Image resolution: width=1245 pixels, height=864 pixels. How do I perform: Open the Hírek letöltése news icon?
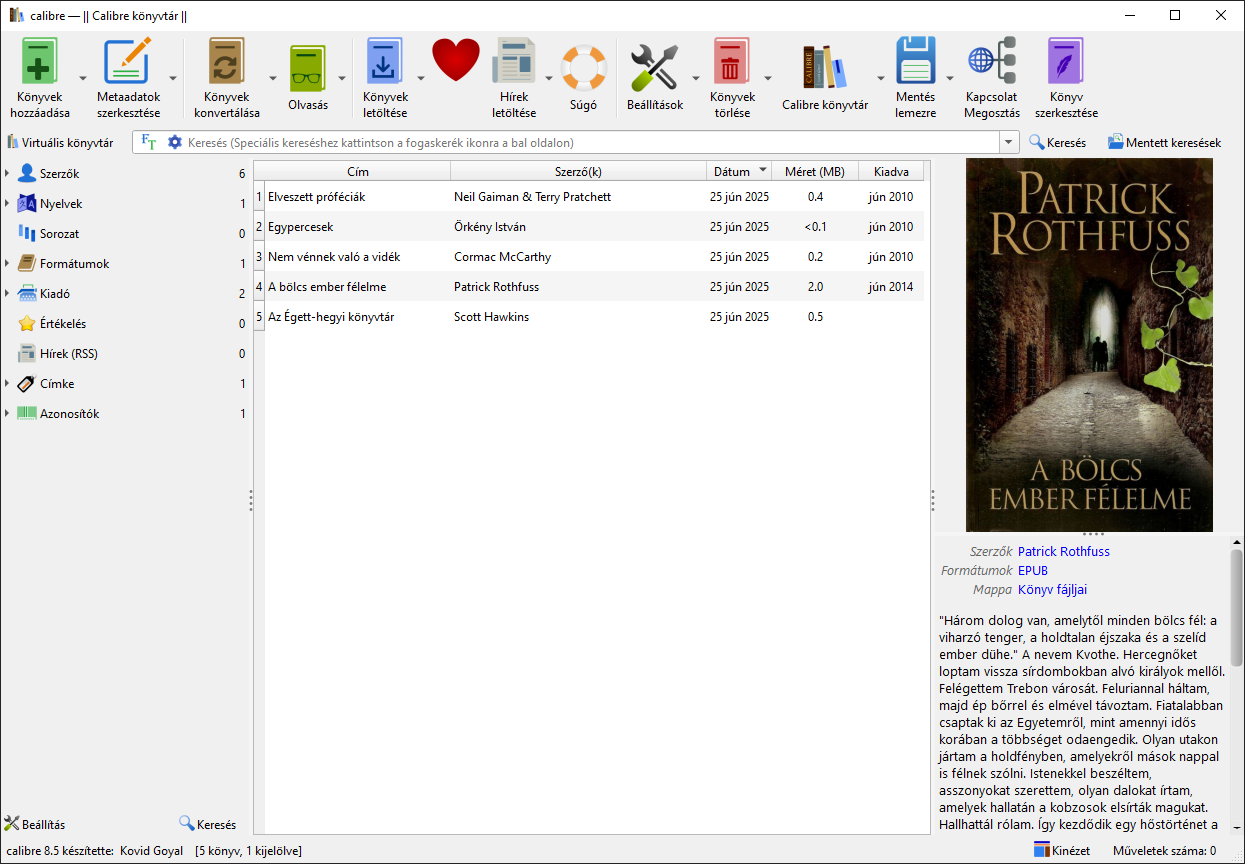click(x=514, y=62)
